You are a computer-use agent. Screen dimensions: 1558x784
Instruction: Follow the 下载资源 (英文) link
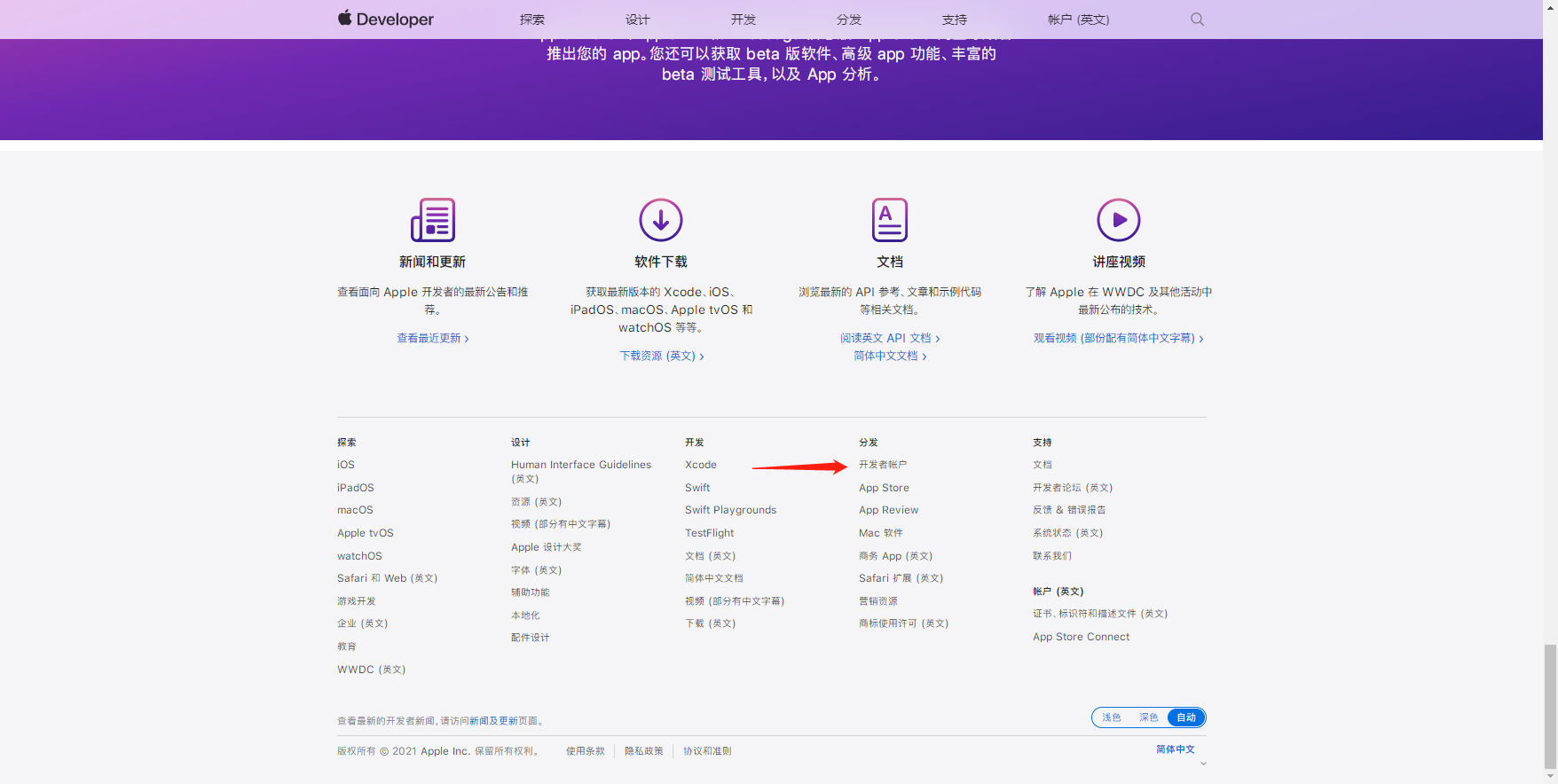(x=662, y=356)
